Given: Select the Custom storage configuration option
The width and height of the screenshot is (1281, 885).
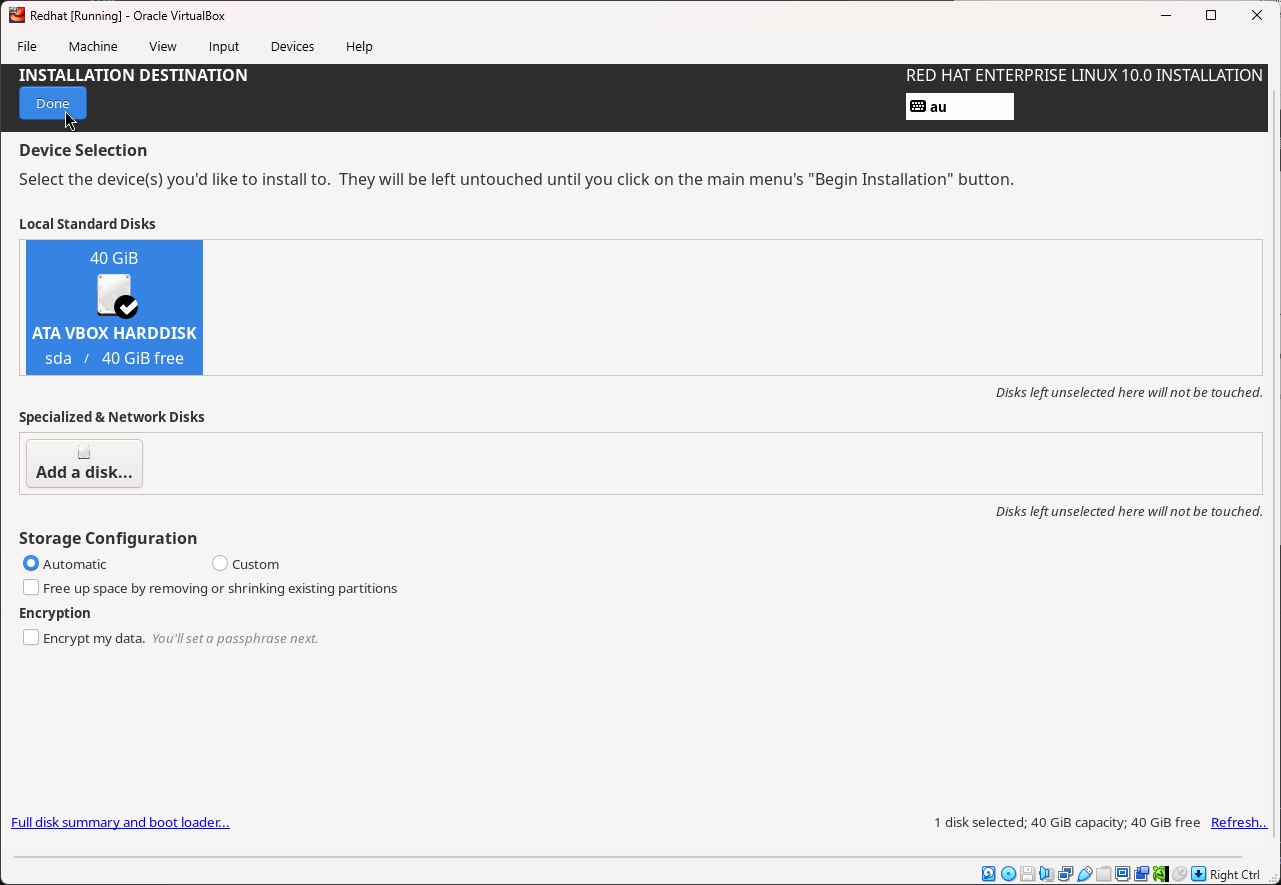Looking at the screenshot, I should (x=220, y=563).
